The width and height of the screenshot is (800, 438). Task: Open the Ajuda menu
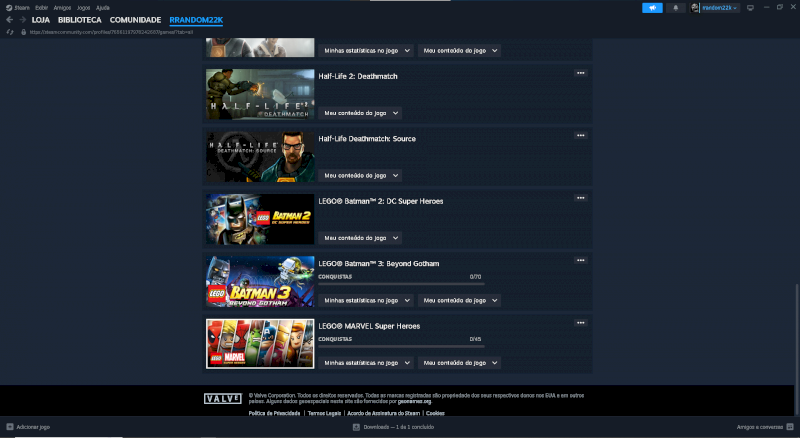coord(103,8)
